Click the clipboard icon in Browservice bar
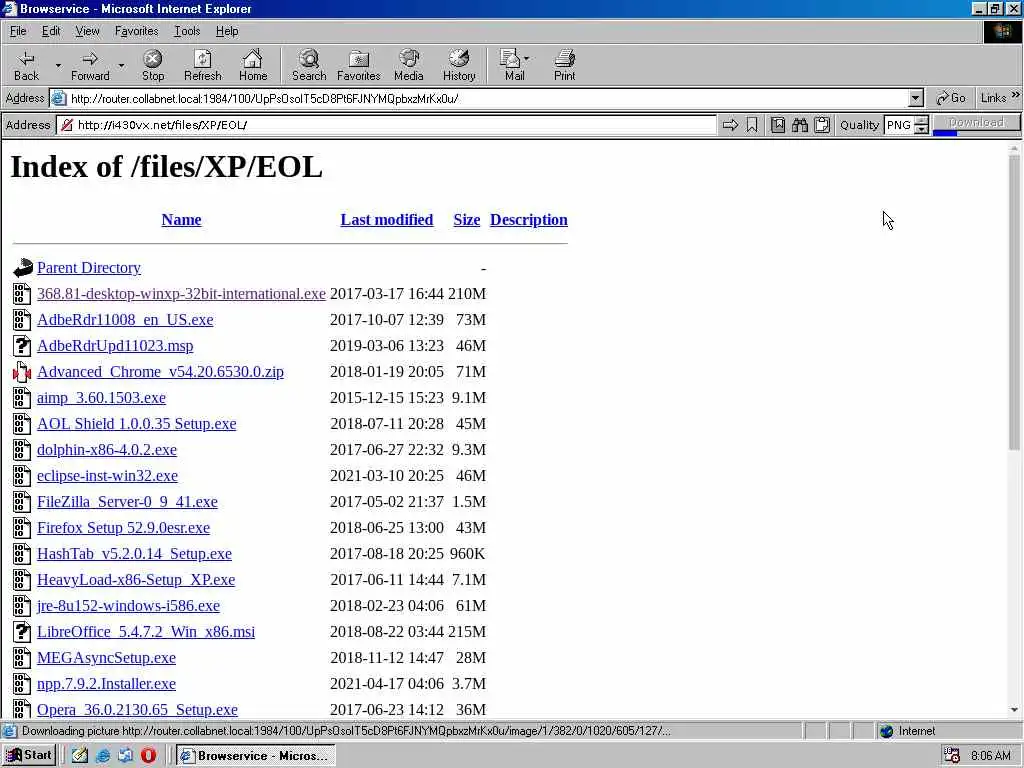Image resolution: width=1024 pixels, height=768 pixels. 822,125
